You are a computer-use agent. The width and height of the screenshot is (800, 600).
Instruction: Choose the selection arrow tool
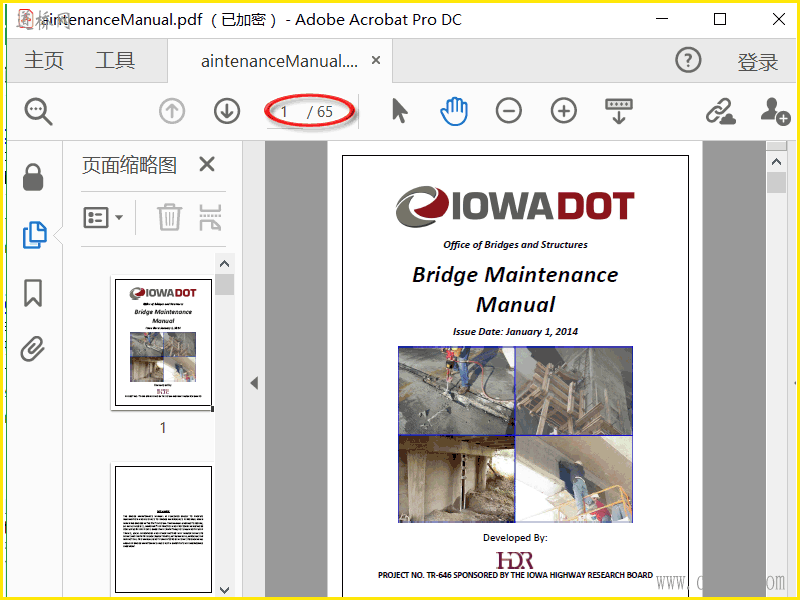pos(399,111)
